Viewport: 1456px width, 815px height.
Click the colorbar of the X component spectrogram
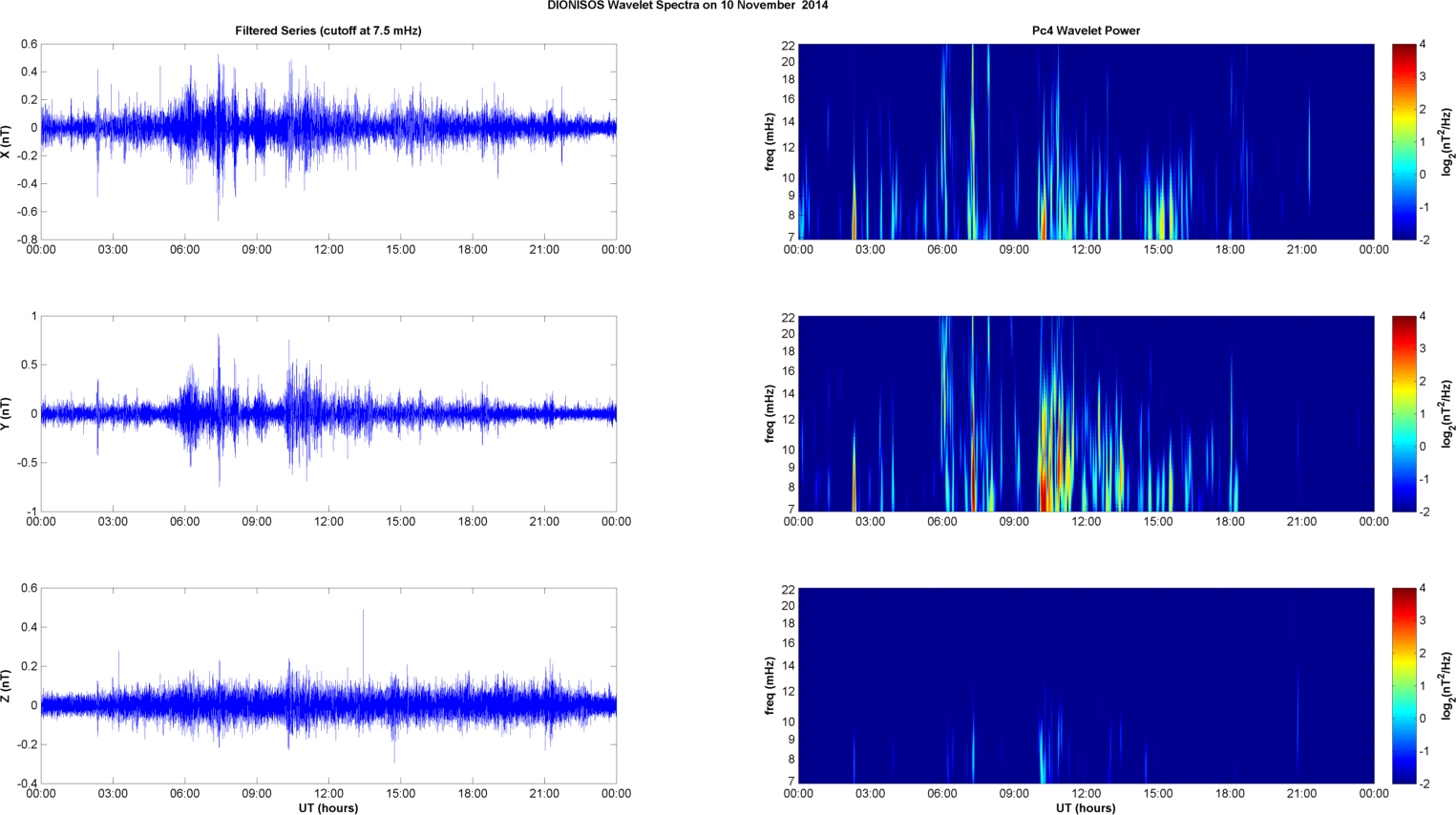pos(1403,141)
